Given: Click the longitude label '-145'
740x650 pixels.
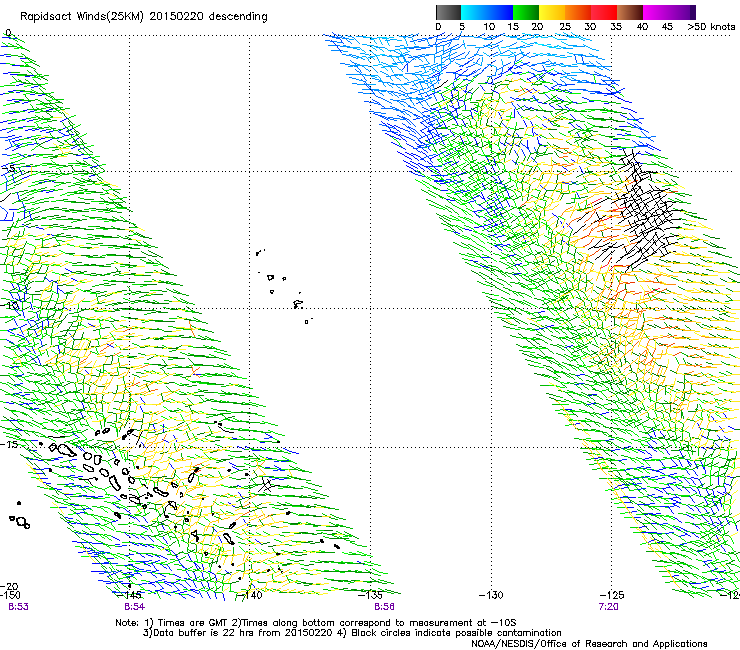Looking at the screenshot, I should pos(128,595).
